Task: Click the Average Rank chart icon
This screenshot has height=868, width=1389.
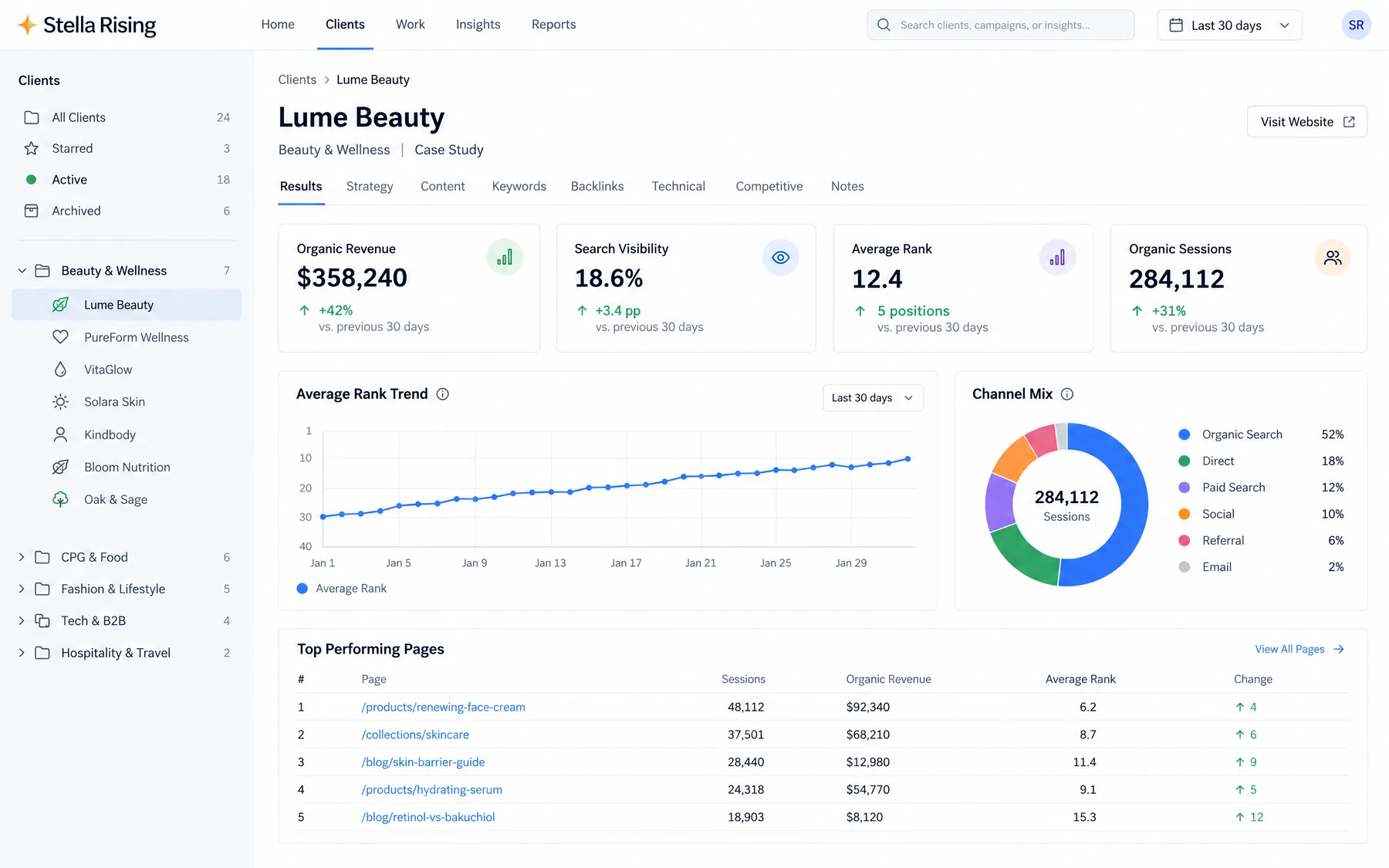Action: pyautogui.click(x=1057, y=258)
